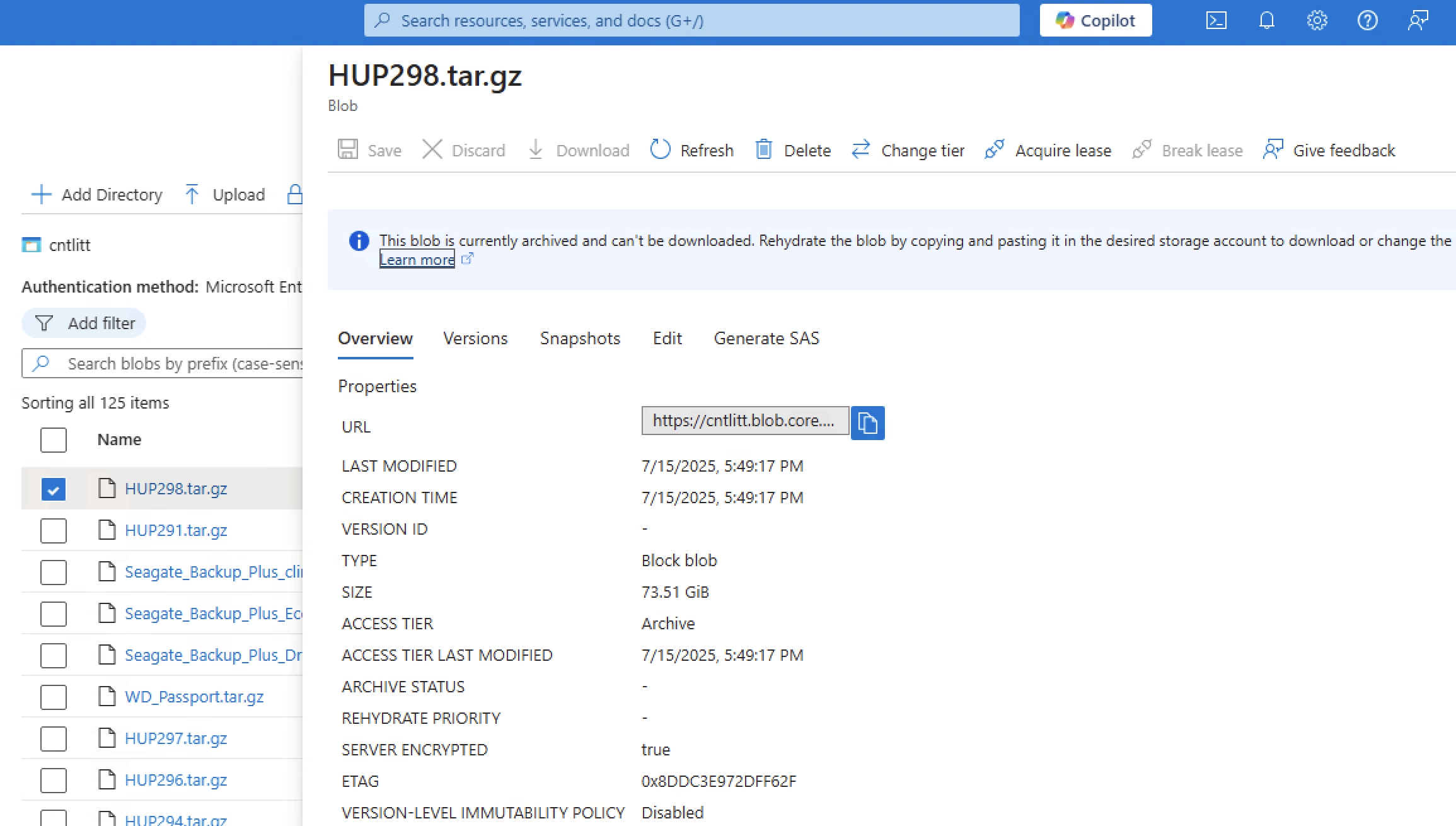Uncheck the HUP298.tar.gz checkbox
The image size is (1456, 826).
[54, 489]
